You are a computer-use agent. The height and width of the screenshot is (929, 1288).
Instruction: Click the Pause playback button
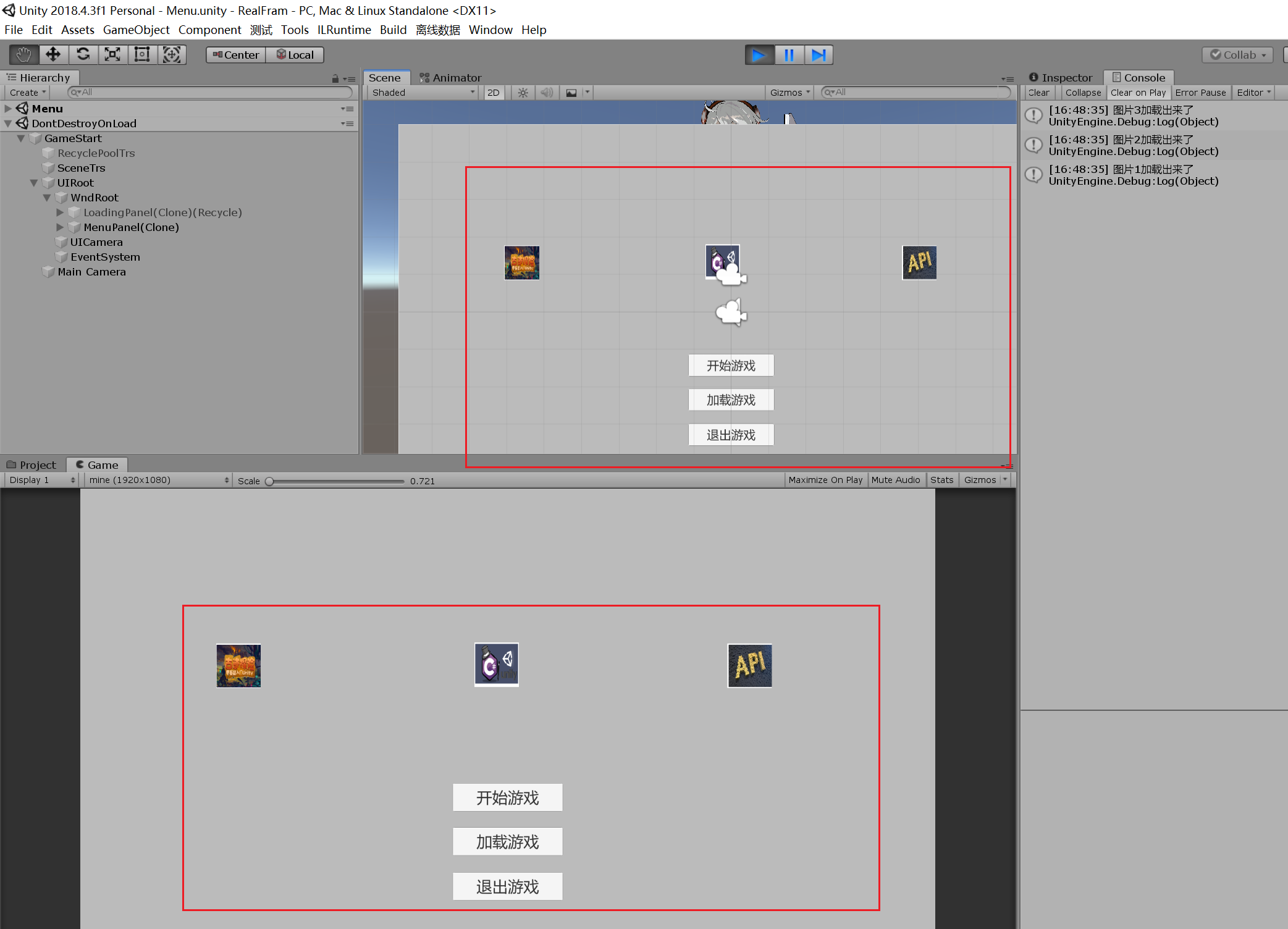(x=789, y=55)
